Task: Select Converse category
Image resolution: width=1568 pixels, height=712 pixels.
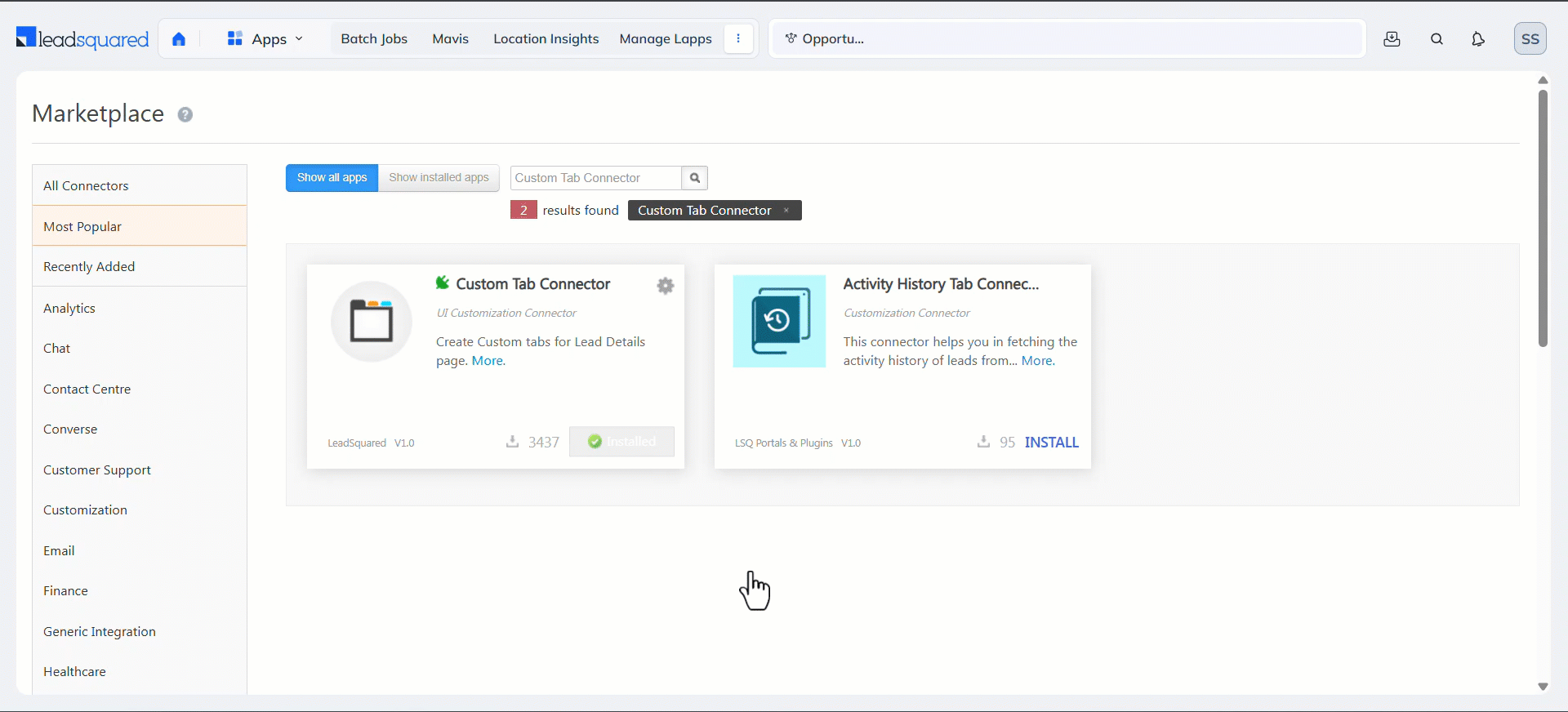Action: pos(140,429)
